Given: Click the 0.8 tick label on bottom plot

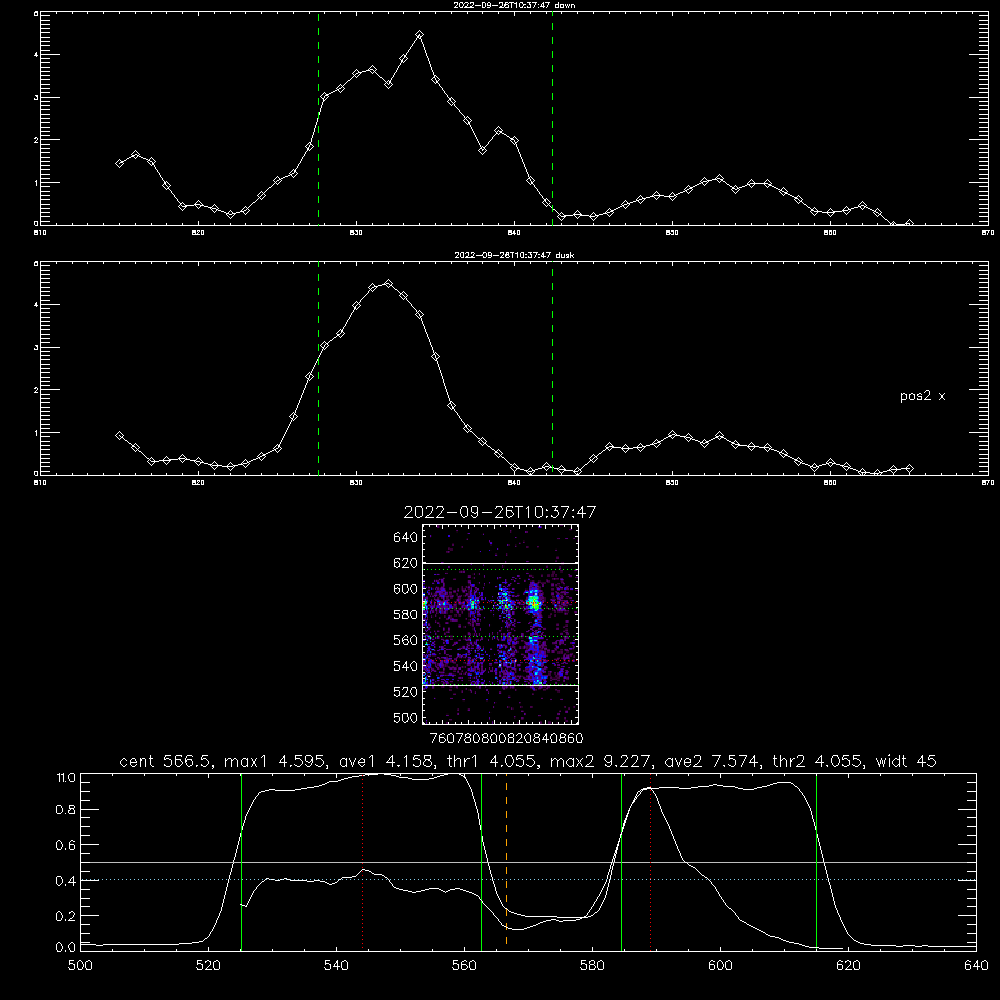Looking at the screenshot, I should click(x=65, y=810).
